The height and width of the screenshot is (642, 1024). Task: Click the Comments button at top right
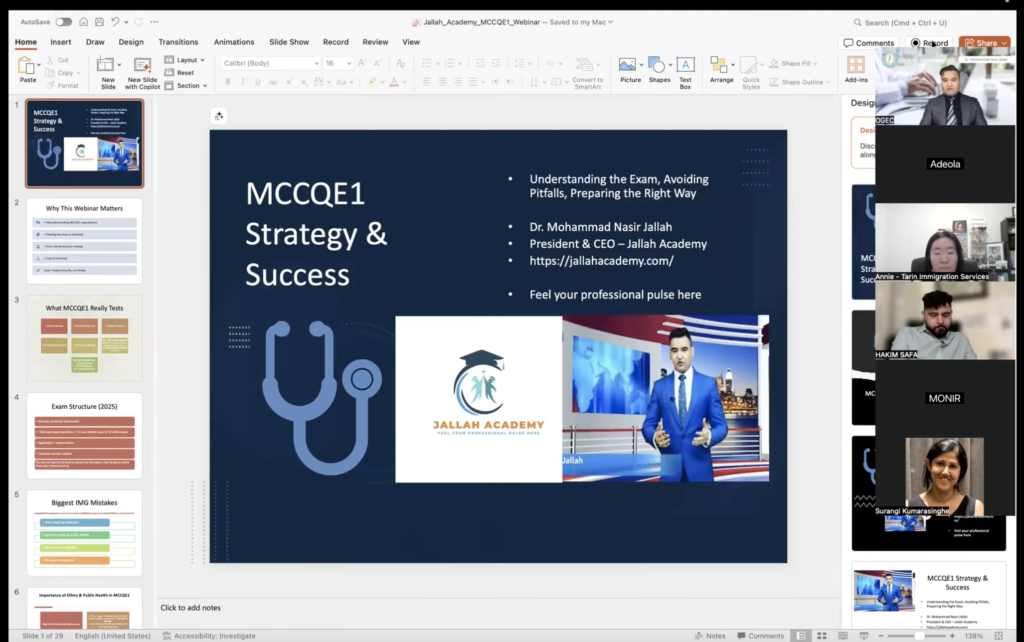(x=868, y=43)
